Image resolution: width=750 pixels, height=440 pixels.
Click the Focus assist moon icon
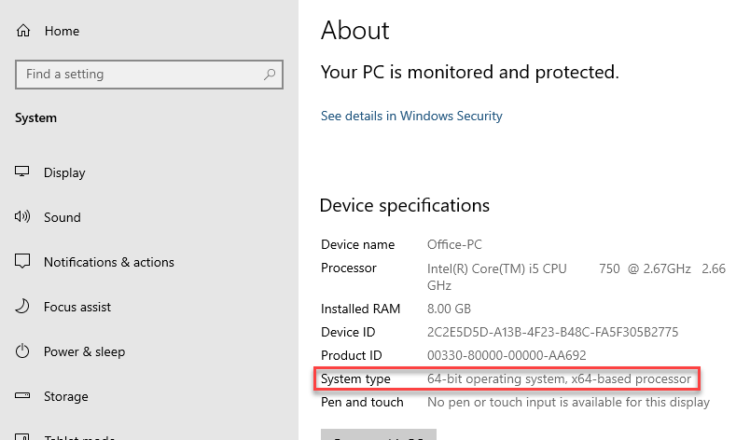click(x=22, y=307)
